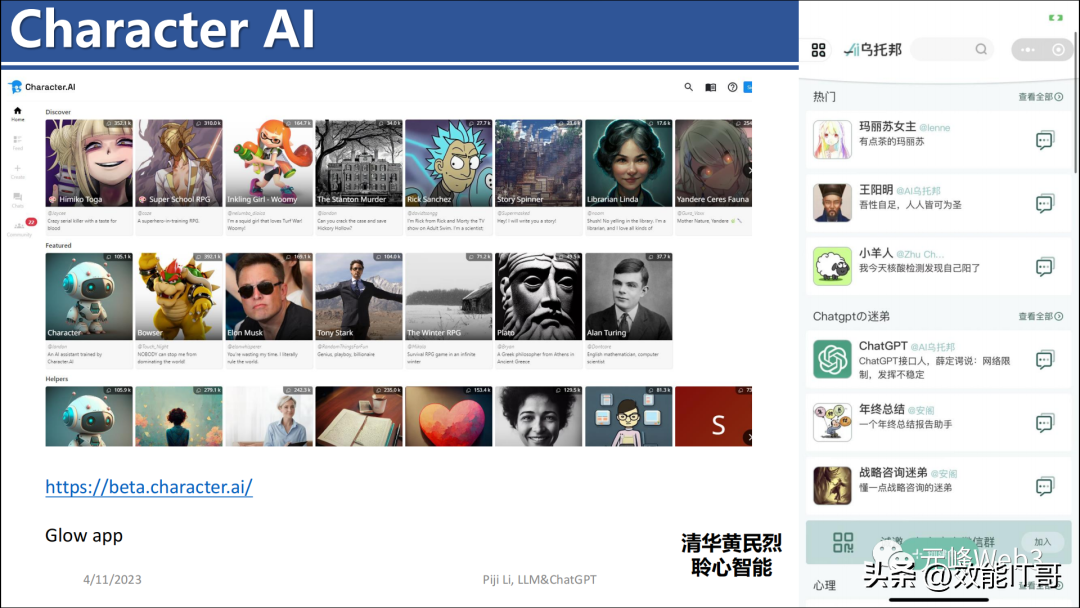Screen dimensions: 1080x608
Task: Open chat icon beside 玛丽苏女主
Action: tap(1045, 140)
